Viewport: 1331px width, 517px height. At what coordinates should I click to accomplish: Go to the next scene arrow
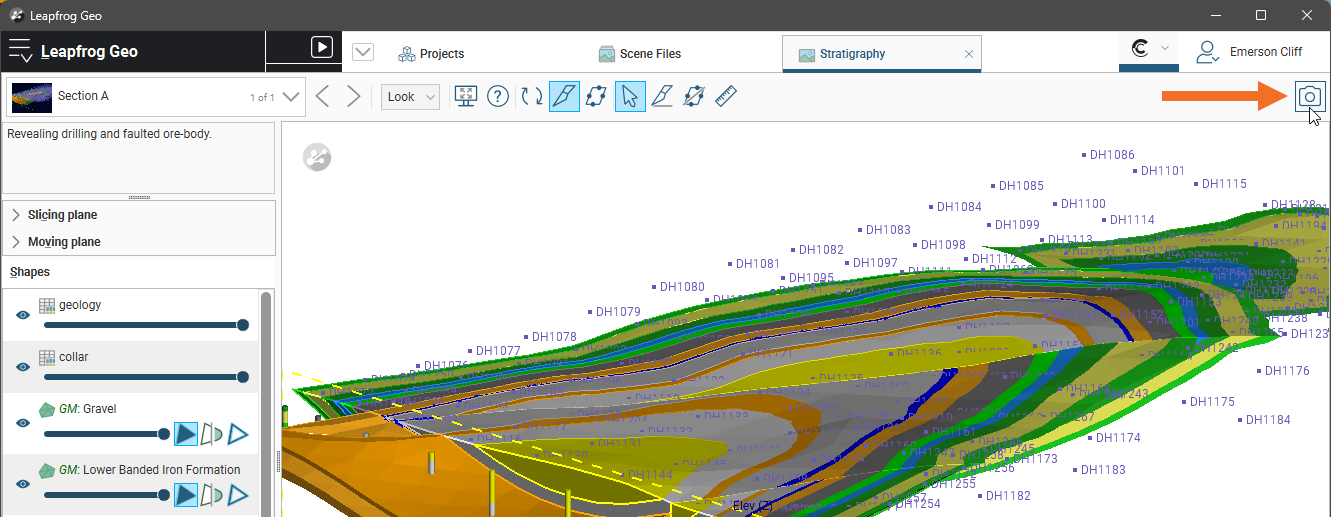pyautogui.click(x=354, y=97)
